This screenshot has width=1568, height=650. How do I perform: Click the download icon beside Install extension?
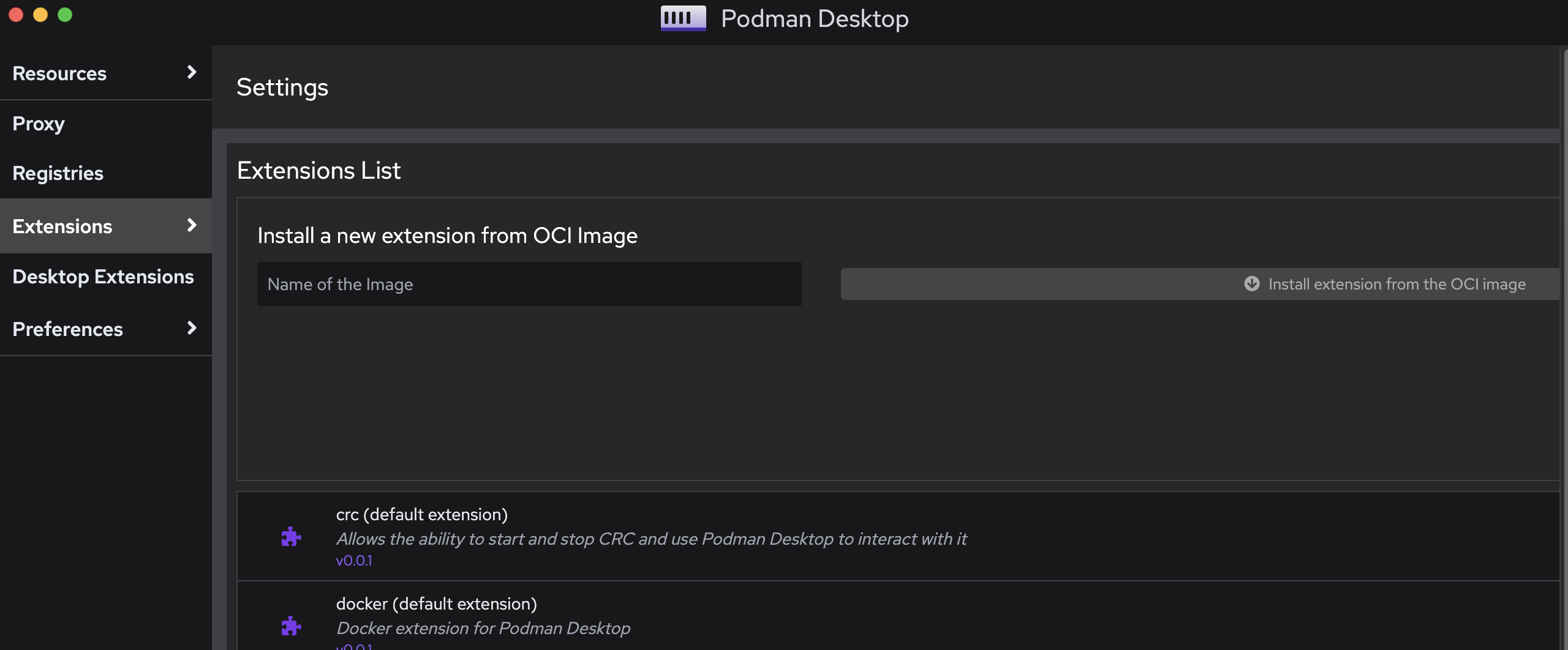point(1251,283)
